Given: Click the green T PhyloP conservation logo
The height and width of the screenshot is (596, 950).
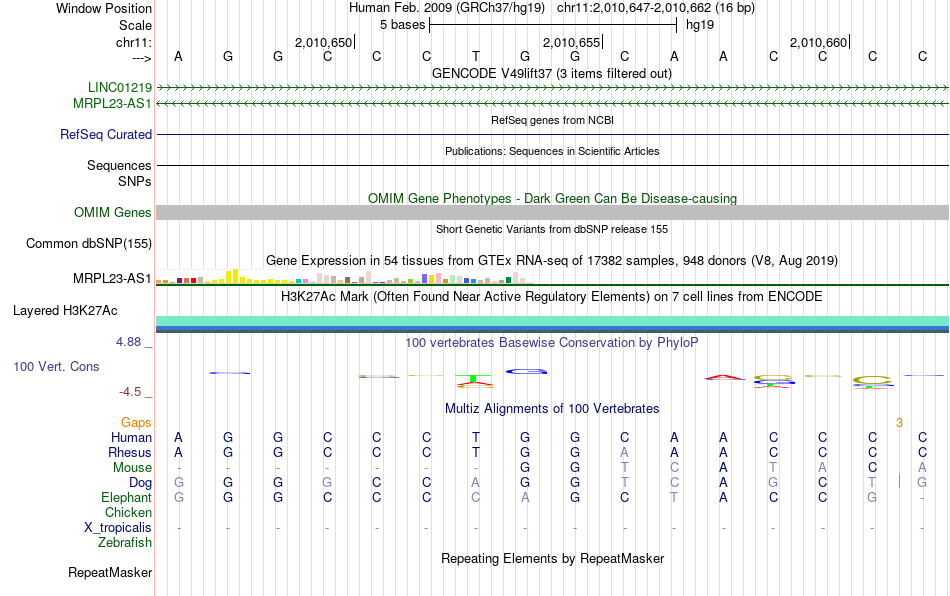Looking at the screenshot, I should point(475,380).
